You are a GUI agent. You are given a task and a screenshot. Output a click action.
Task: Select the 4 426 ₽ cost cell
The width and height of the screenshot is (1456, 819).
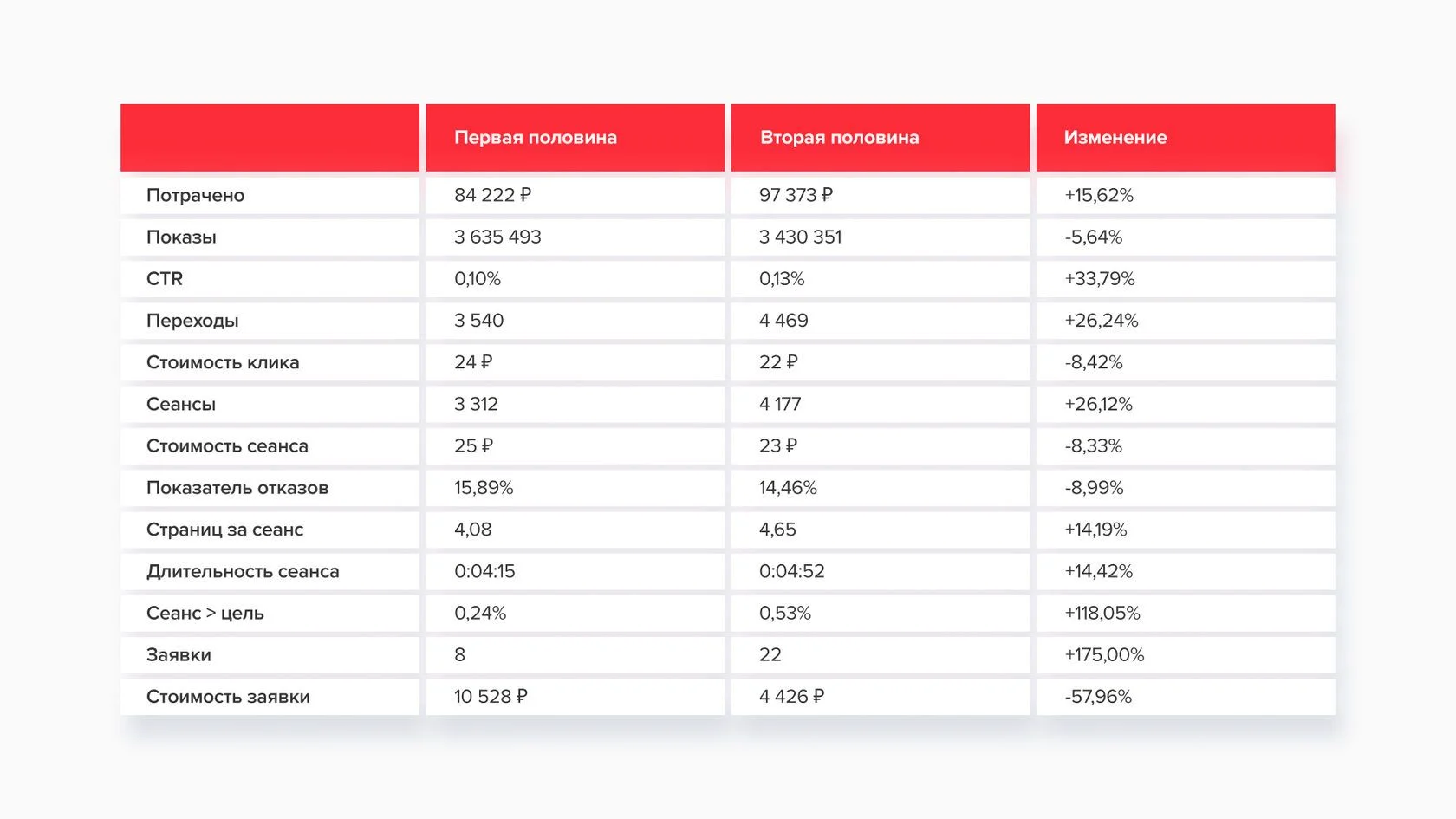[x=791, y=697]
